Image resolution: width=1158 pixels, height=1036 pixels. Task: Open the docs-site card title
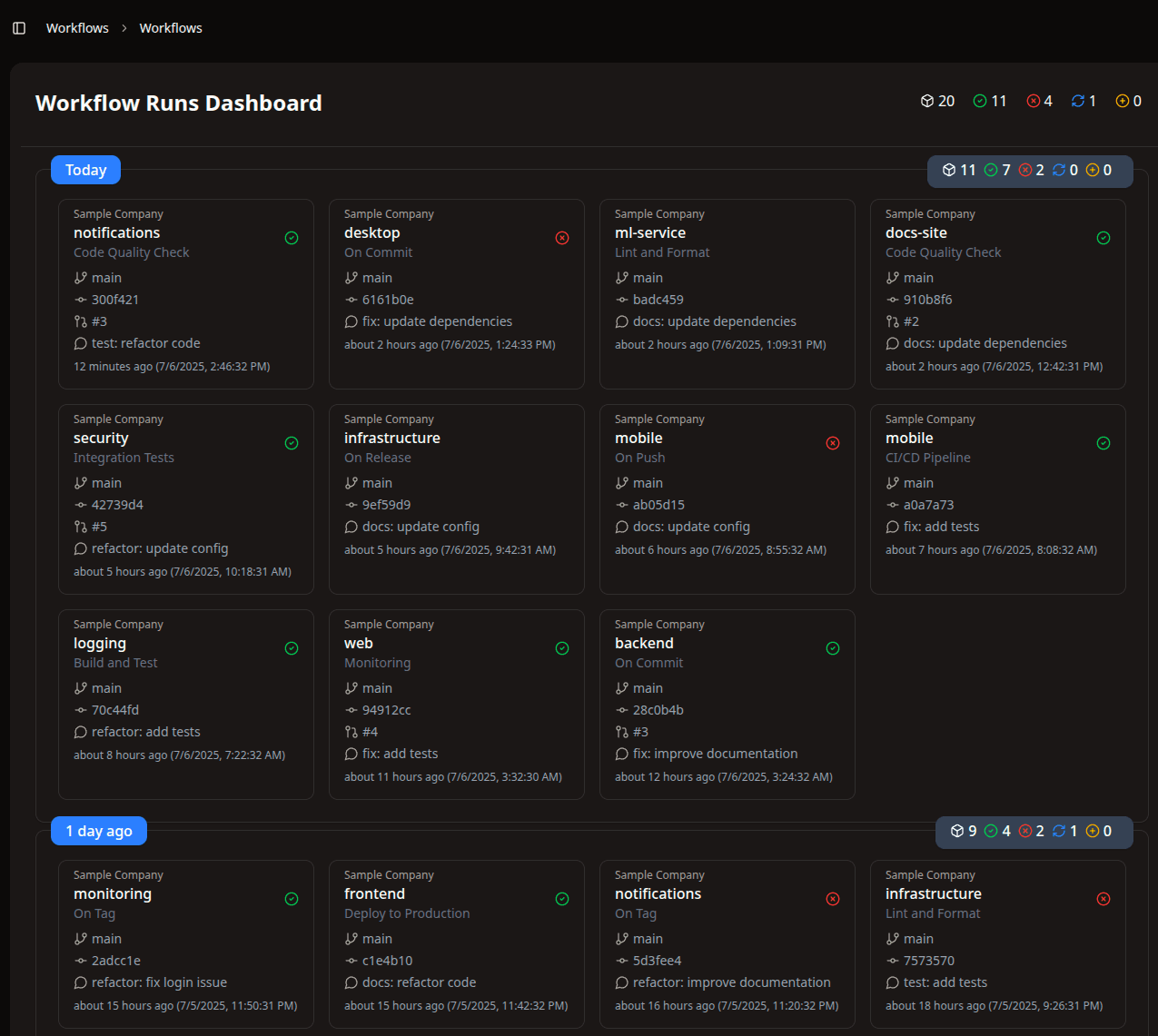pyautogui.click(x=916, y=232)
